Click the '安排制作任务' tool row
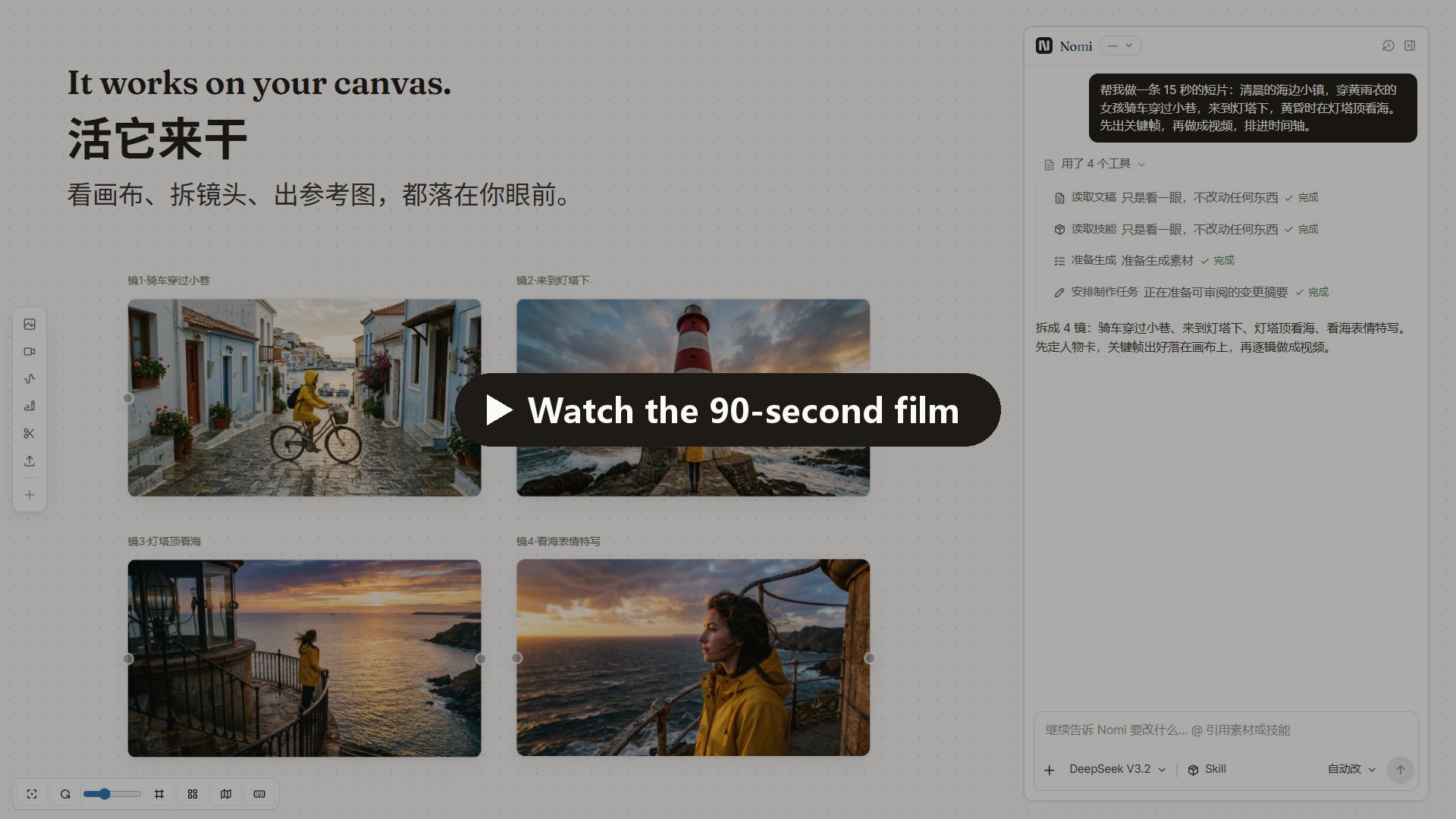The image size is (1456, 819). tap(1191, 292)
